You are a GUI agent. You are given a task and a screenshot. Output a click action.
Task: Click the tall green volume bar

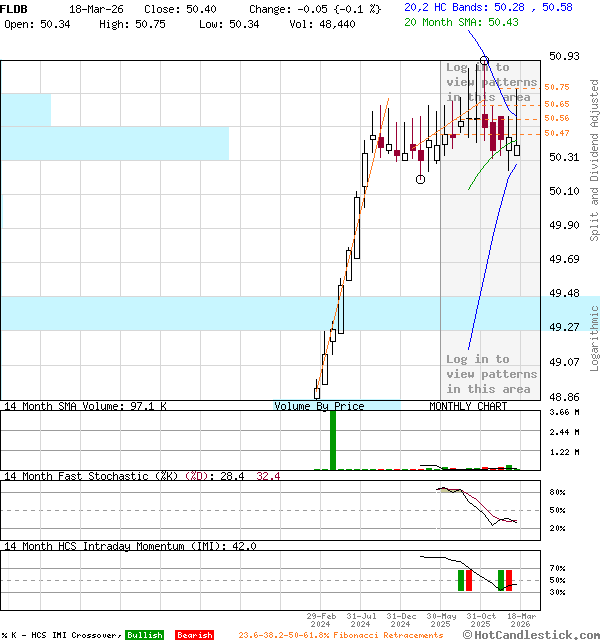[x=333, y=440]
